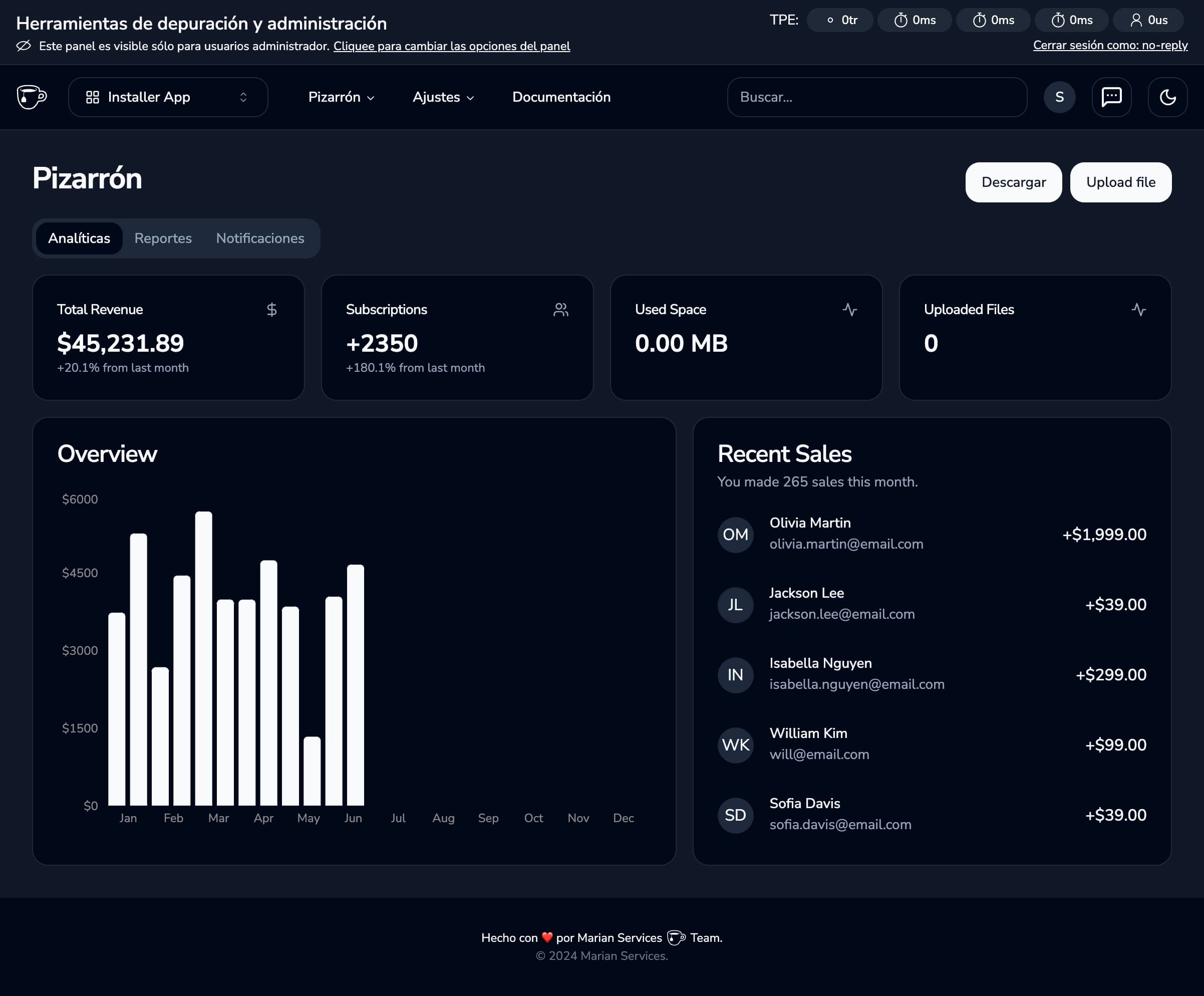Toggle dark mode with moon icon
The width and height of the screenshot is (1204, 996).
tap(1167, 97)
